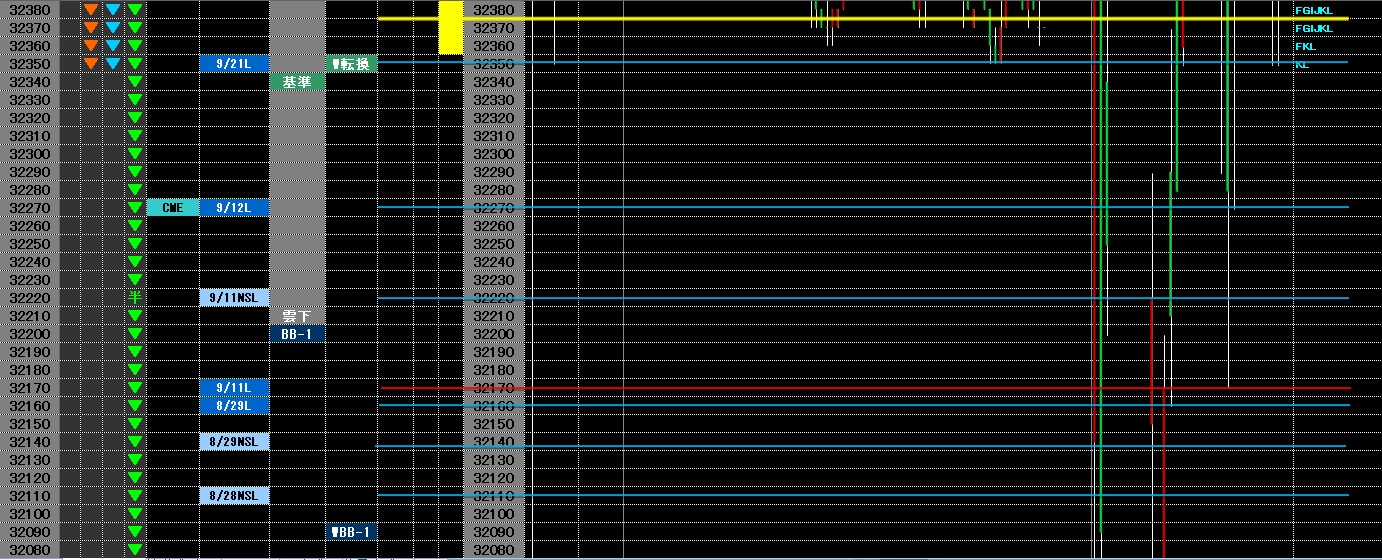The width and height of the screenshot is (1382, 560).
Task: Click the green 半 symbol in the 32220 row
Action: tap(135, 298)
